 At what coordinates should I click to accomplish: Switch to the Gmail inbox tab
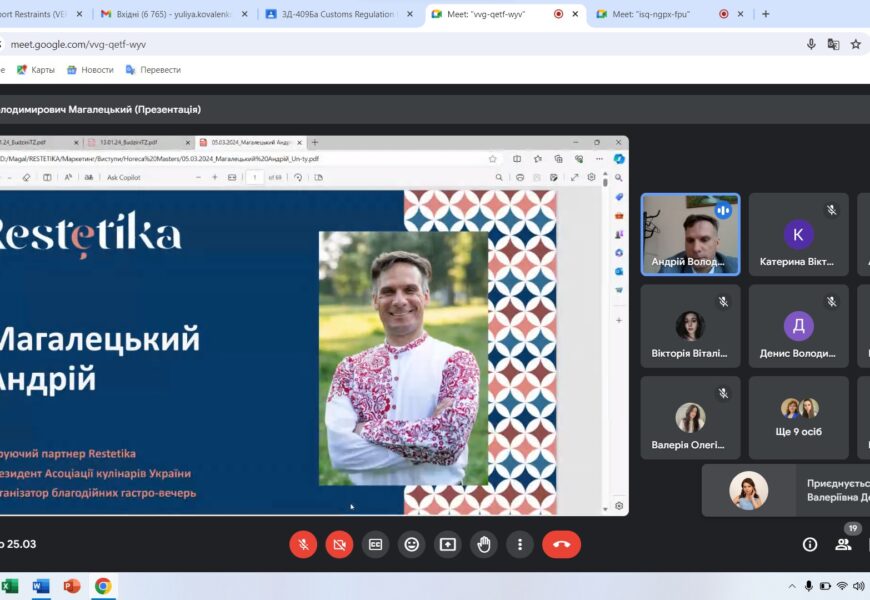click(x=170, y=14)
